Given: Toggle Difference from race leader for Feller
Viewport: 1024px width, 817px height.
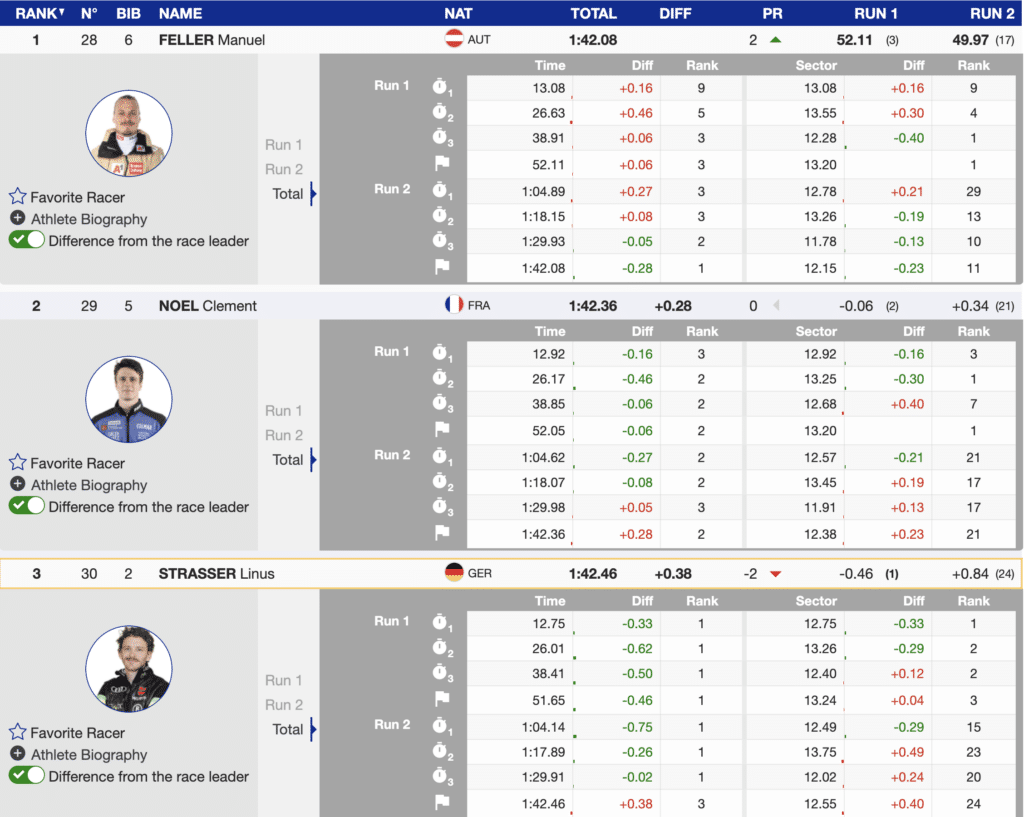Looking at the screenshot, I should 27,240.
